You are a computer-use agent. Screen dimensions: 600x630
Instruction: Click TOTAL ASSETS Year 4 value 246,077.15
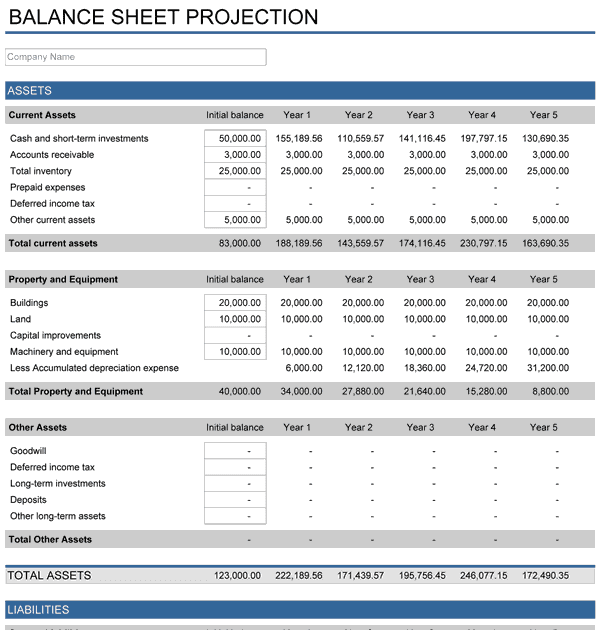coord(484,576)
